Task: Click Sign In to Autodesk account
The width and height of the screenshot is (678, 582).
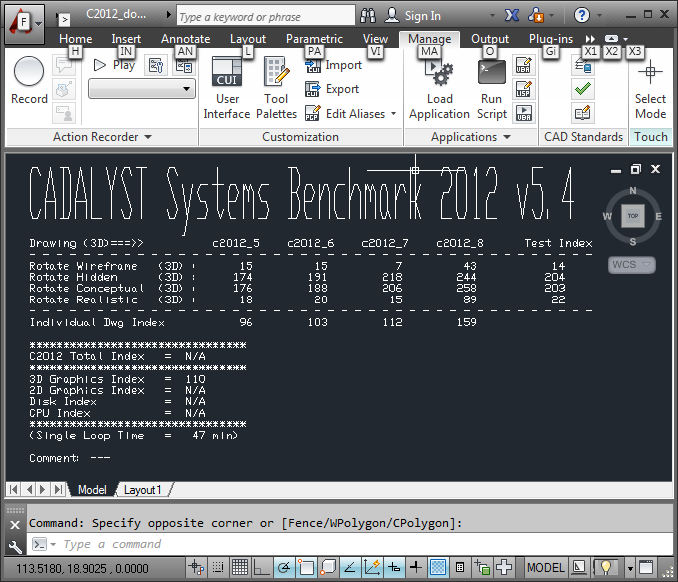Action: coord(413,16)
